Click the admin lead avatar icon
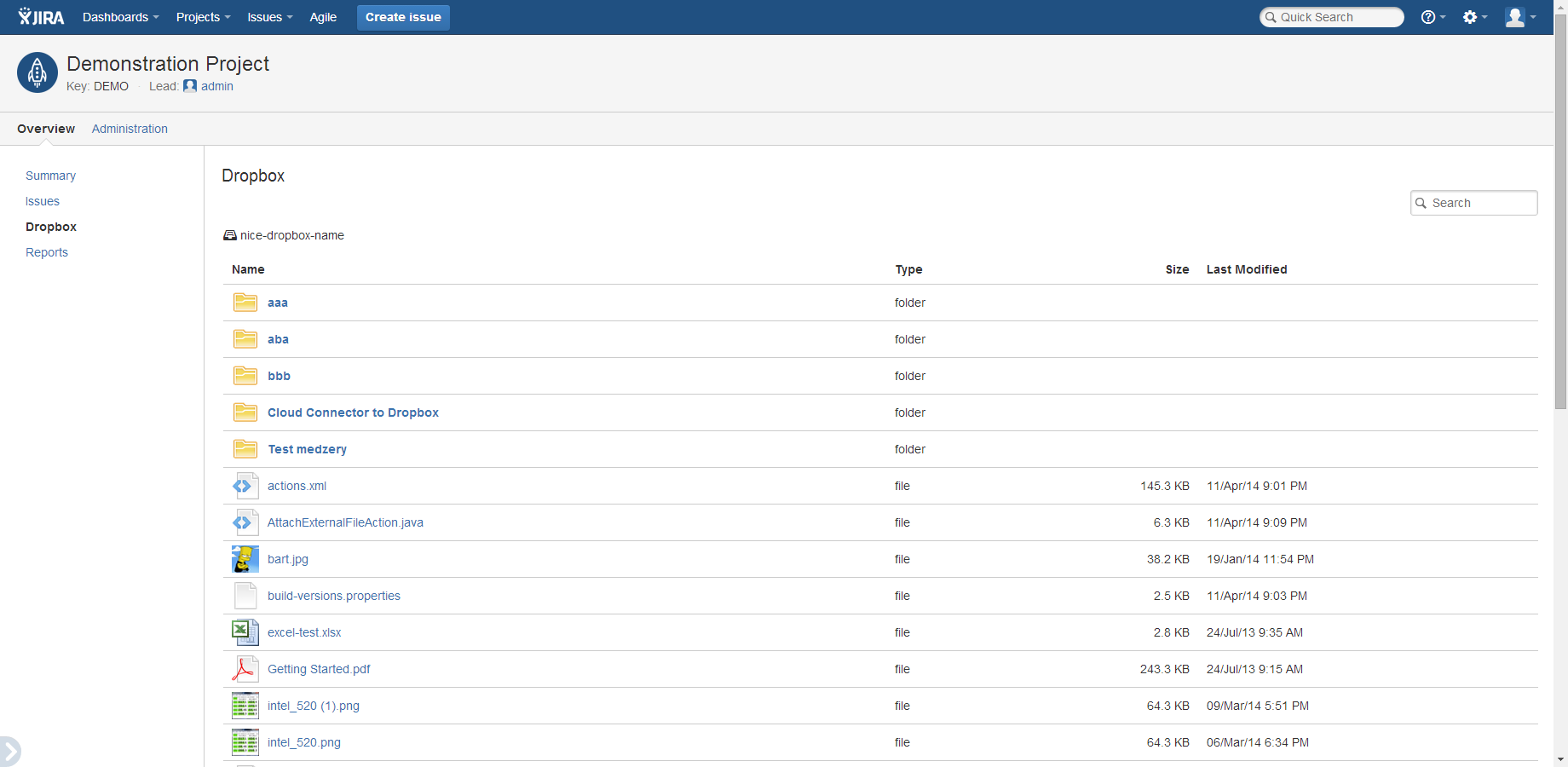 [190, 86]
